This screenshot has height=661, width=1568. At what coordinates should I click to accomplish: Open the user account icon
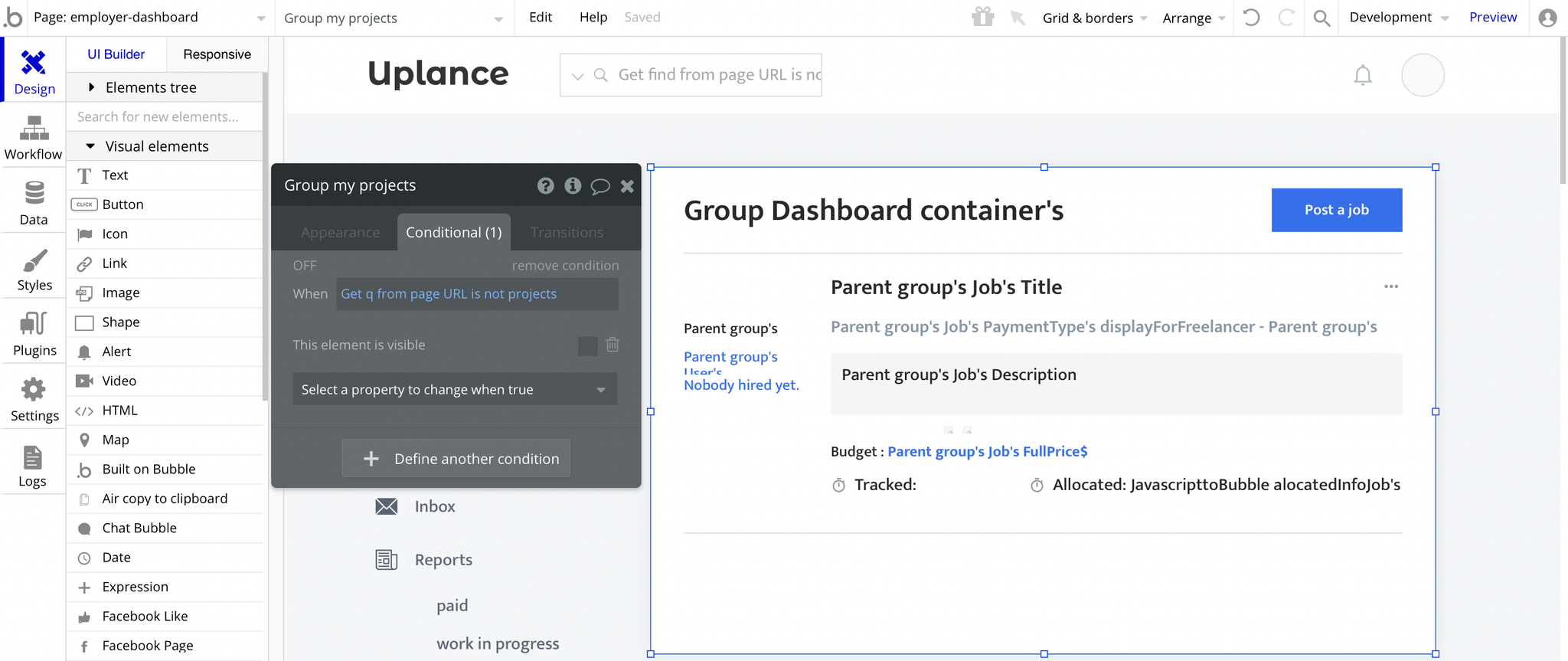click(1547, 18)
